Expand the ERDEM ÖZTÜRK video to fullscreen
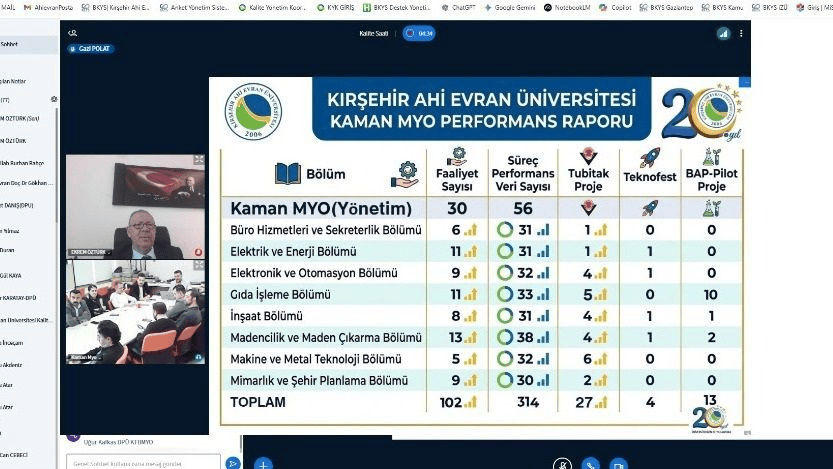833x469 pixels. pos(199,160)
